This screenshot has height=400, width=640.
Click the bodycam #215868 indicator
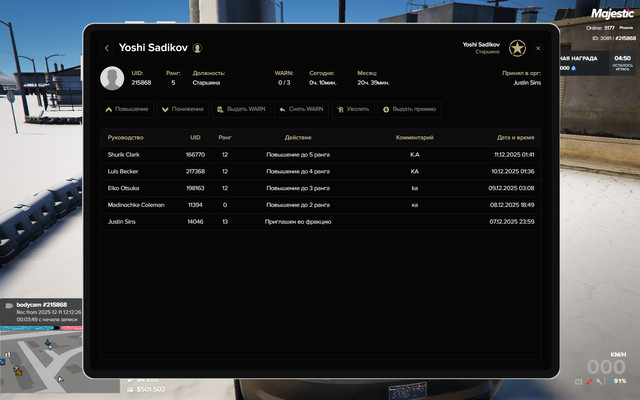point(41,304)
